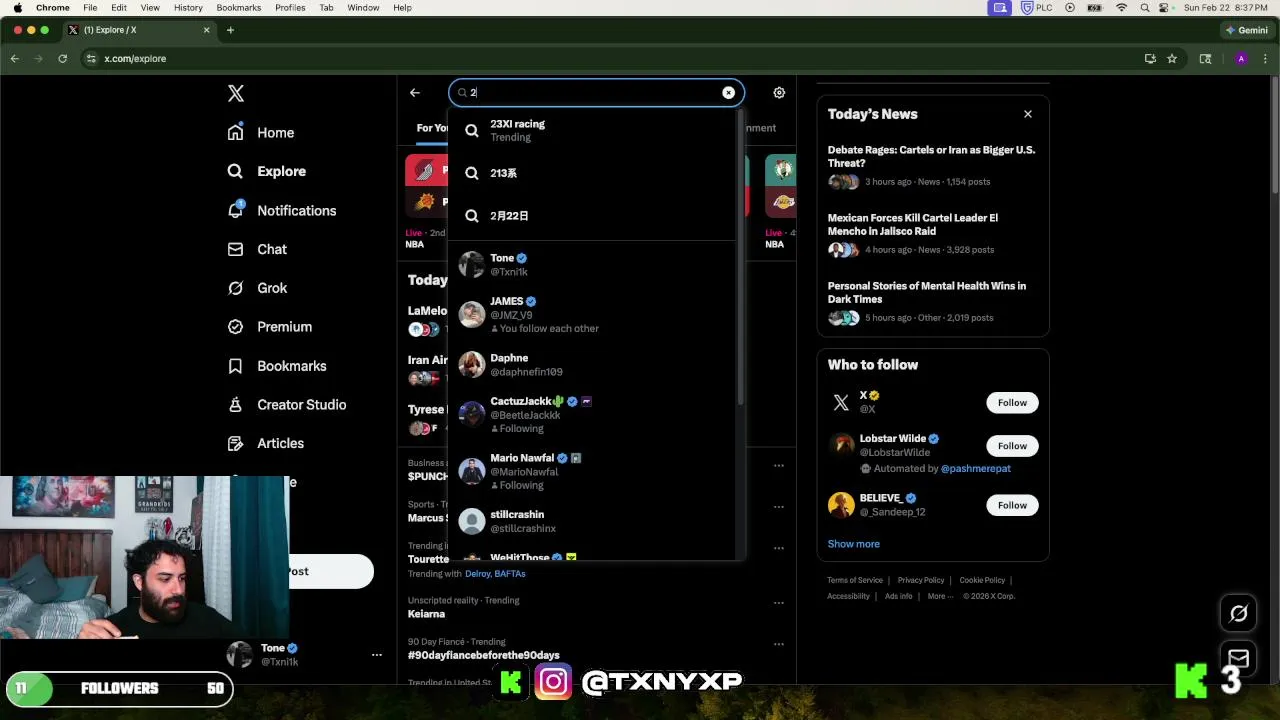Open JAMES @JMZ_V9 profile suggestion

(592, 315)
